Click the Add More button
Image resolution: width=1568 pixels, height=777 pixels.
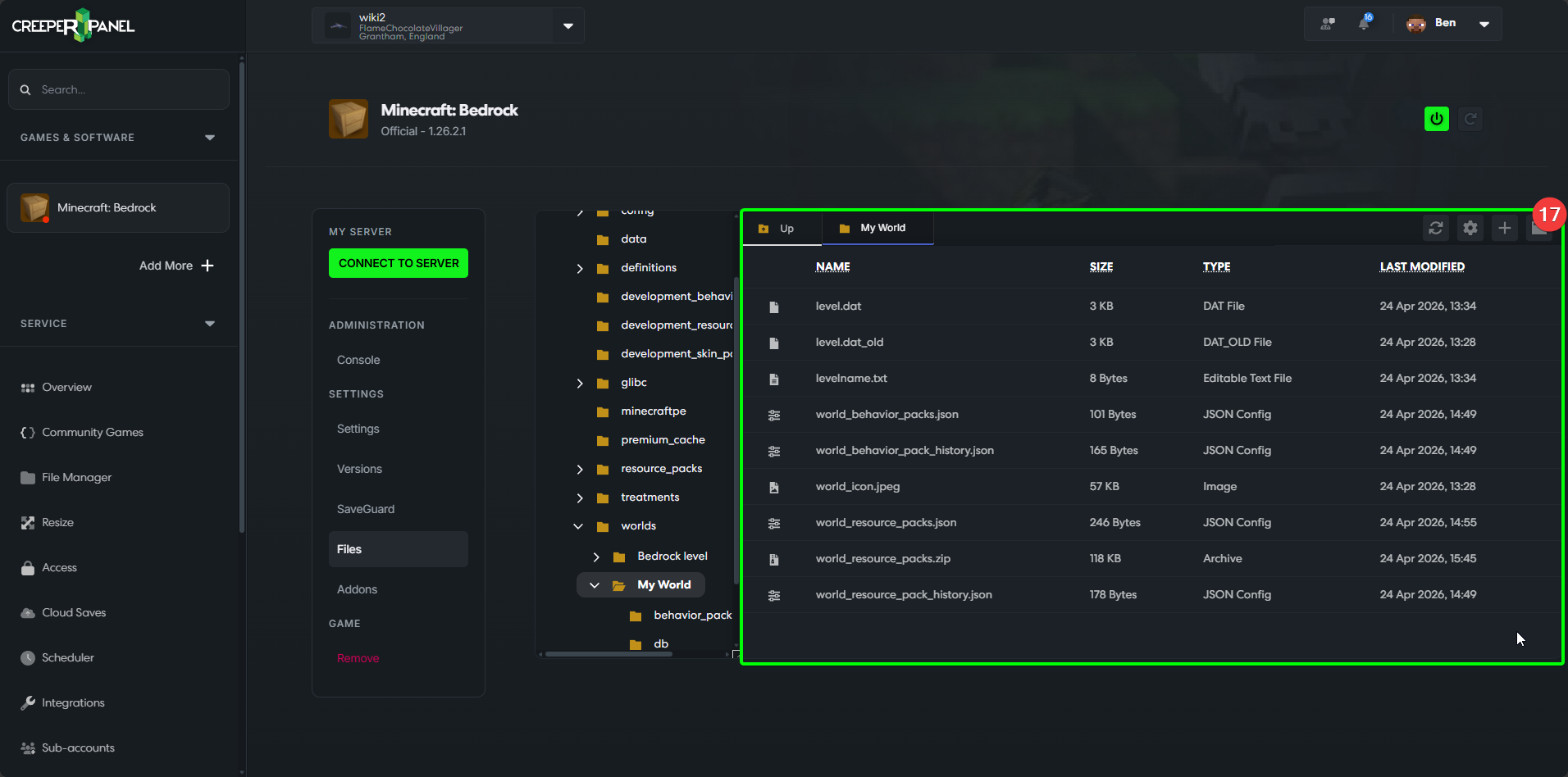pyautogui.click(x=176, y=266)
